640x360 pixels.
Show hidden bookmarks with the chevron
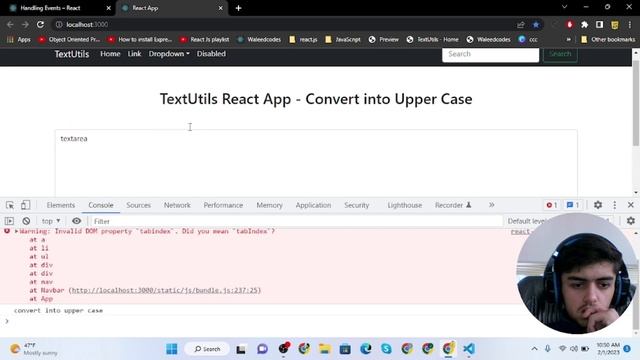[x=568, y=40]
